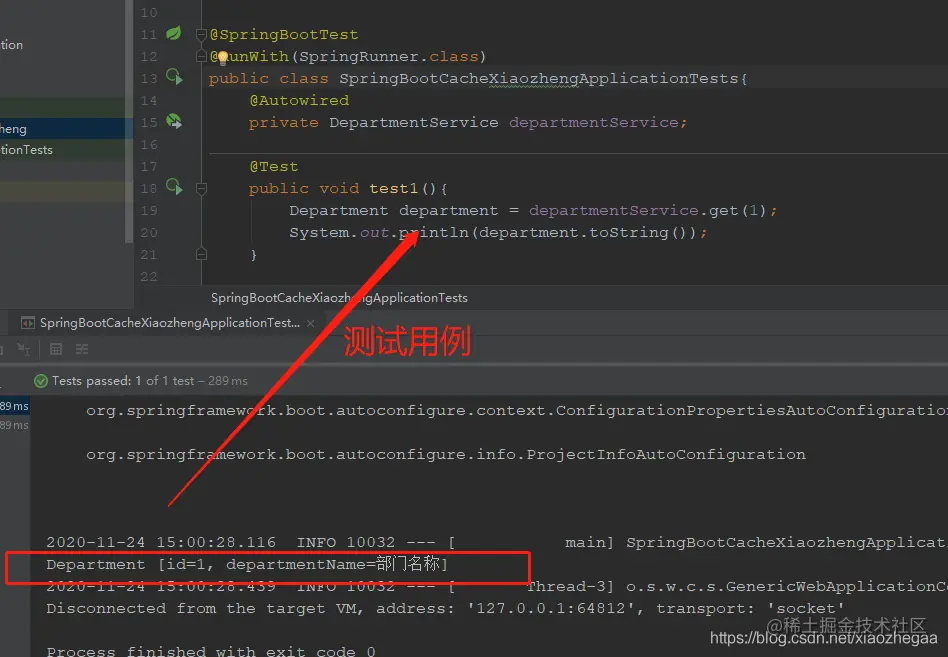The width and height of the screenshot is (948, 657).
Task: Click the class name SpringBootCacheXiaozhengApplicationTests in the editor
Action: click(539, 79)
